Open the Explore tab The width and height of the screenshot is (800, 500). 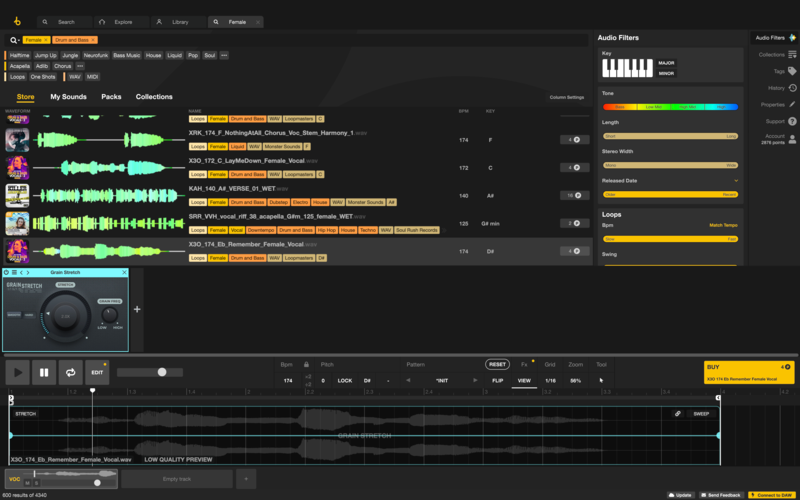[x=121, y=22]
